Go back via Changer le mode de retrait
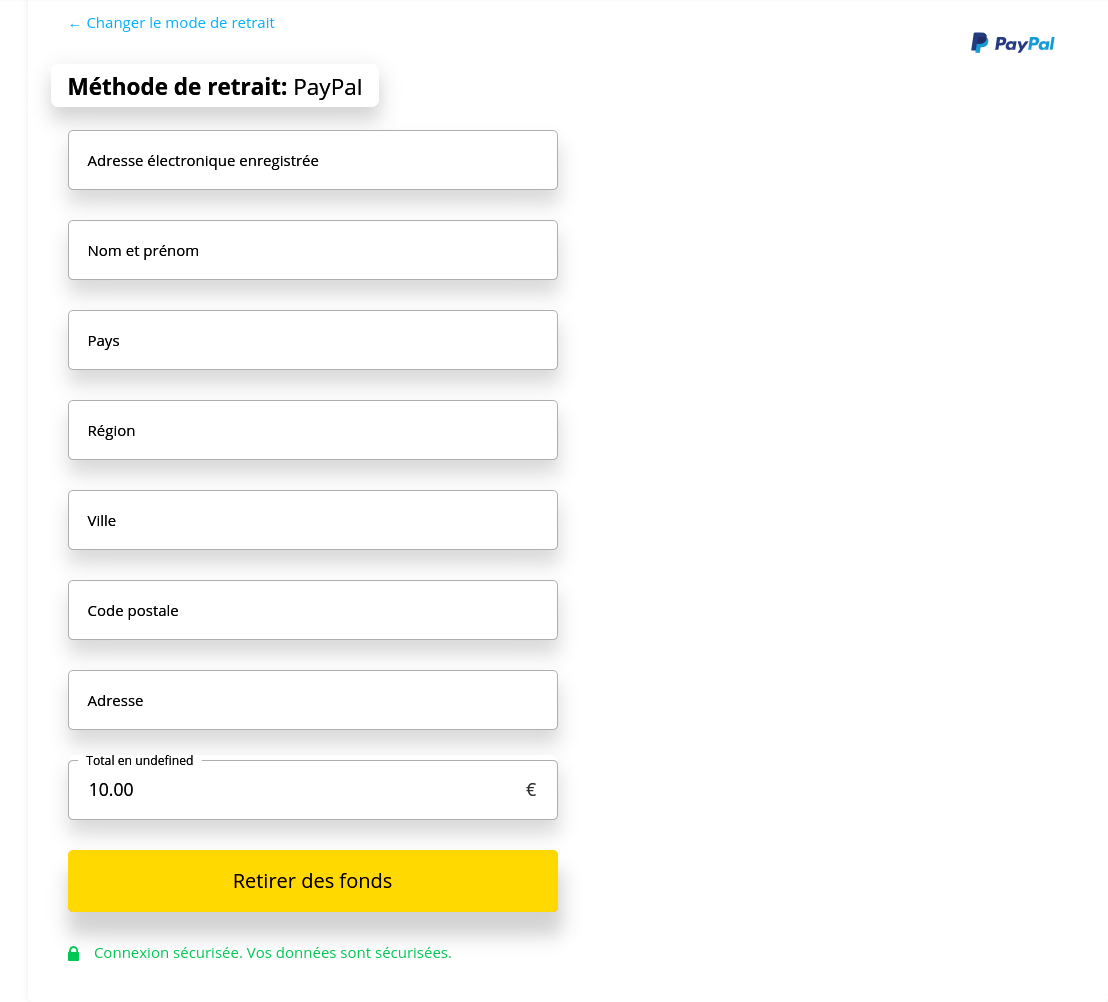This screenshot has height=1002, width=1108. click(x=172, y=23)
